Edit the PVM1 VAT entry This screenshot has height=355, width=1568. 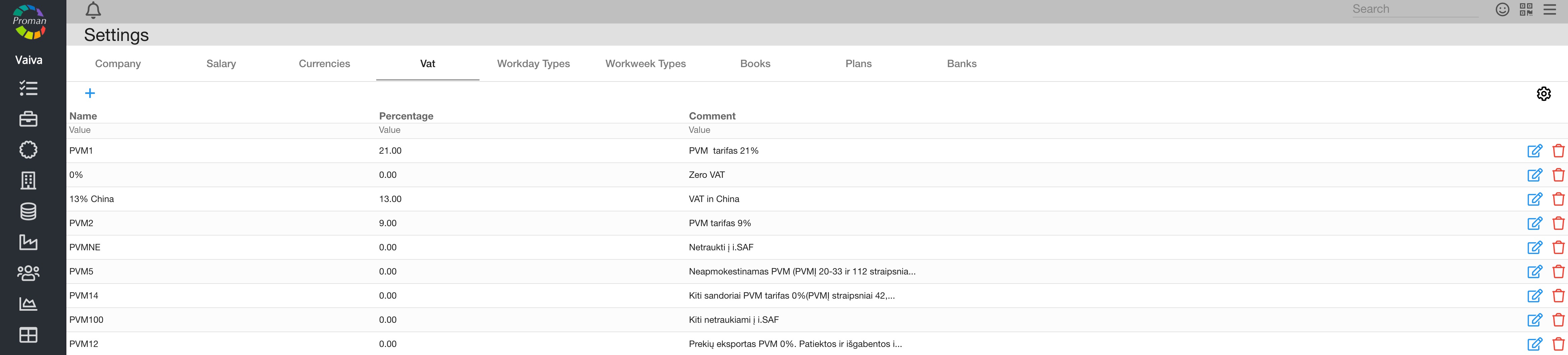click(1534, 151)
